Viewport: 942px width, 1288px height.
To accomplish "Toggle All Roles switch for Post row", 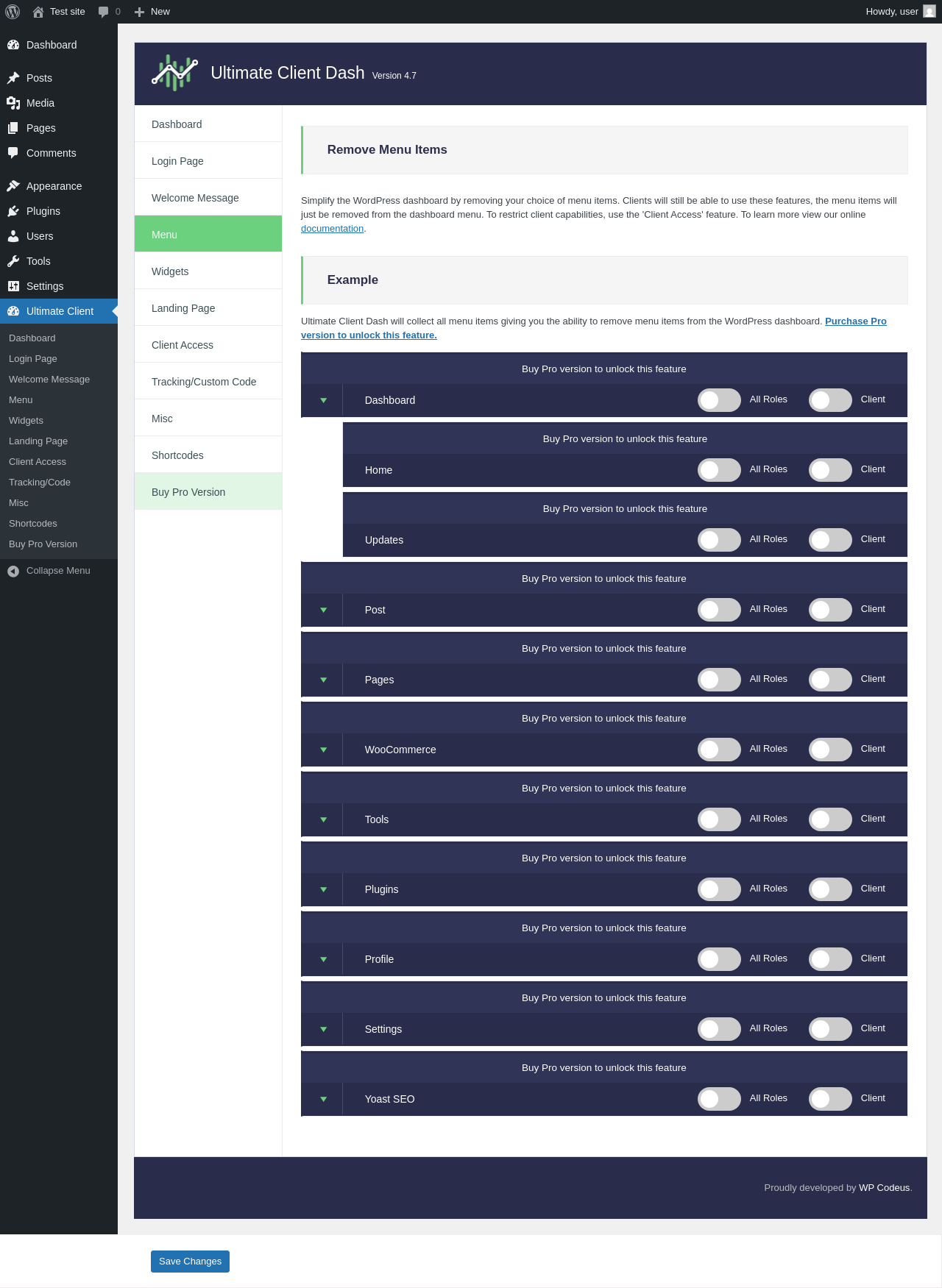I will [719, 610].
